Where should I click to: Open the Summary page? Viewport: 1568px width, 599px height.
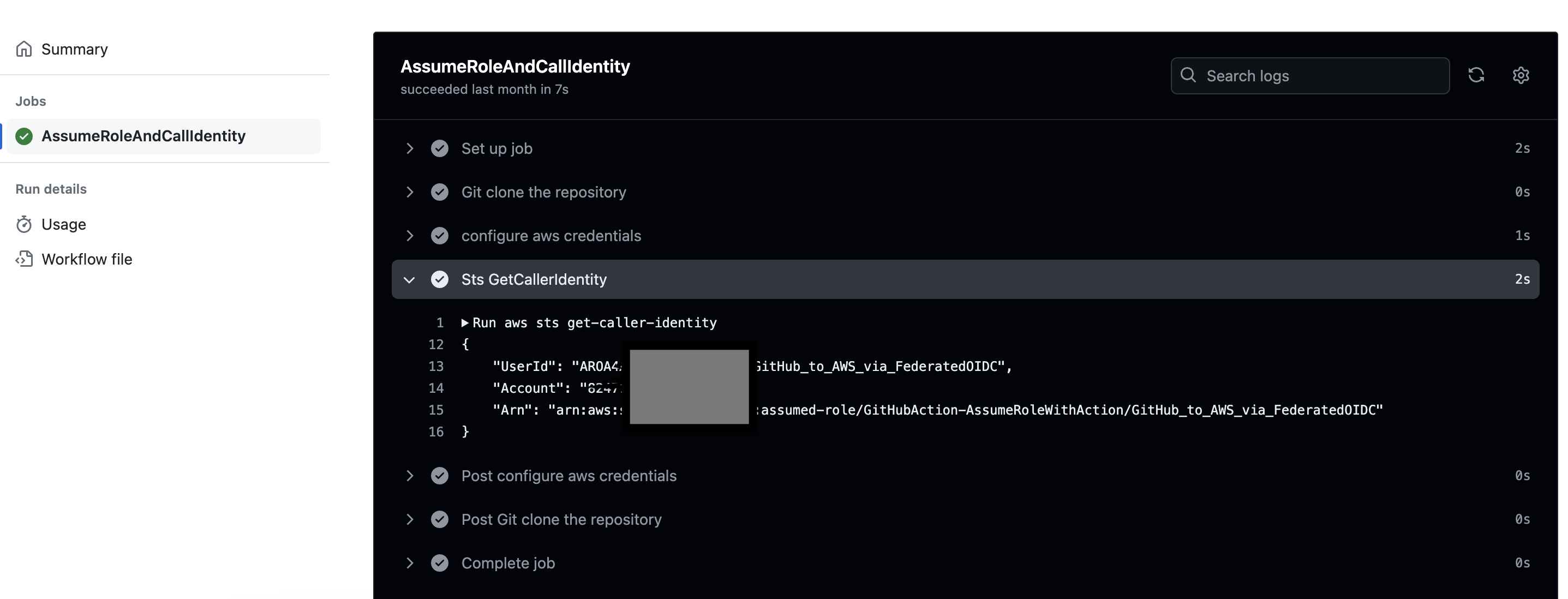pyautogui.click(x=74, y=49)
